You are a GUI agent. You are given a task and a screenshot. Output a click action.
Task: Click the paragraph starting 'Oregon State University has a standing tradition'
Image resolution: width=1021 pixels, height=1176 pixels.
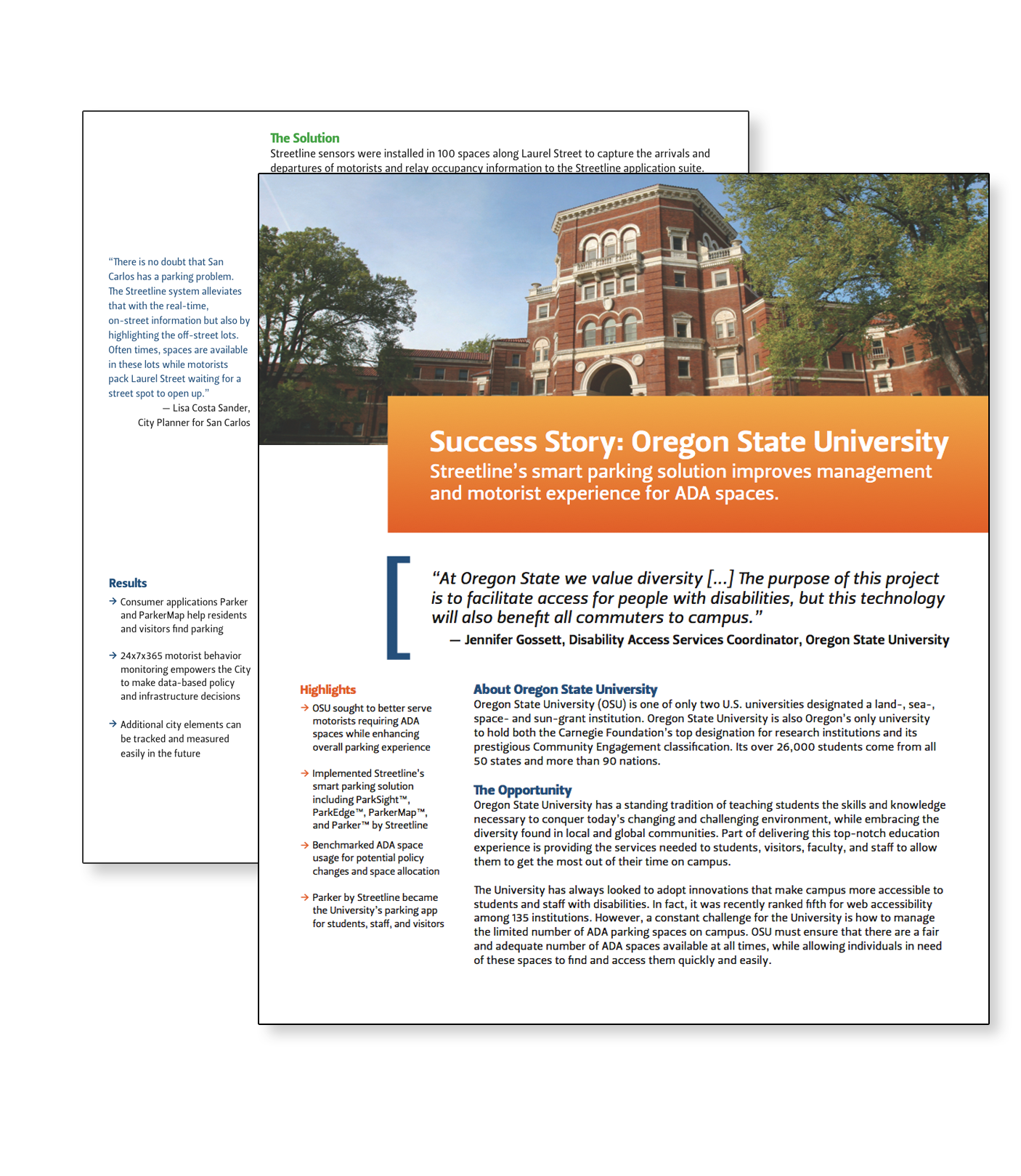tap(709, 833)
